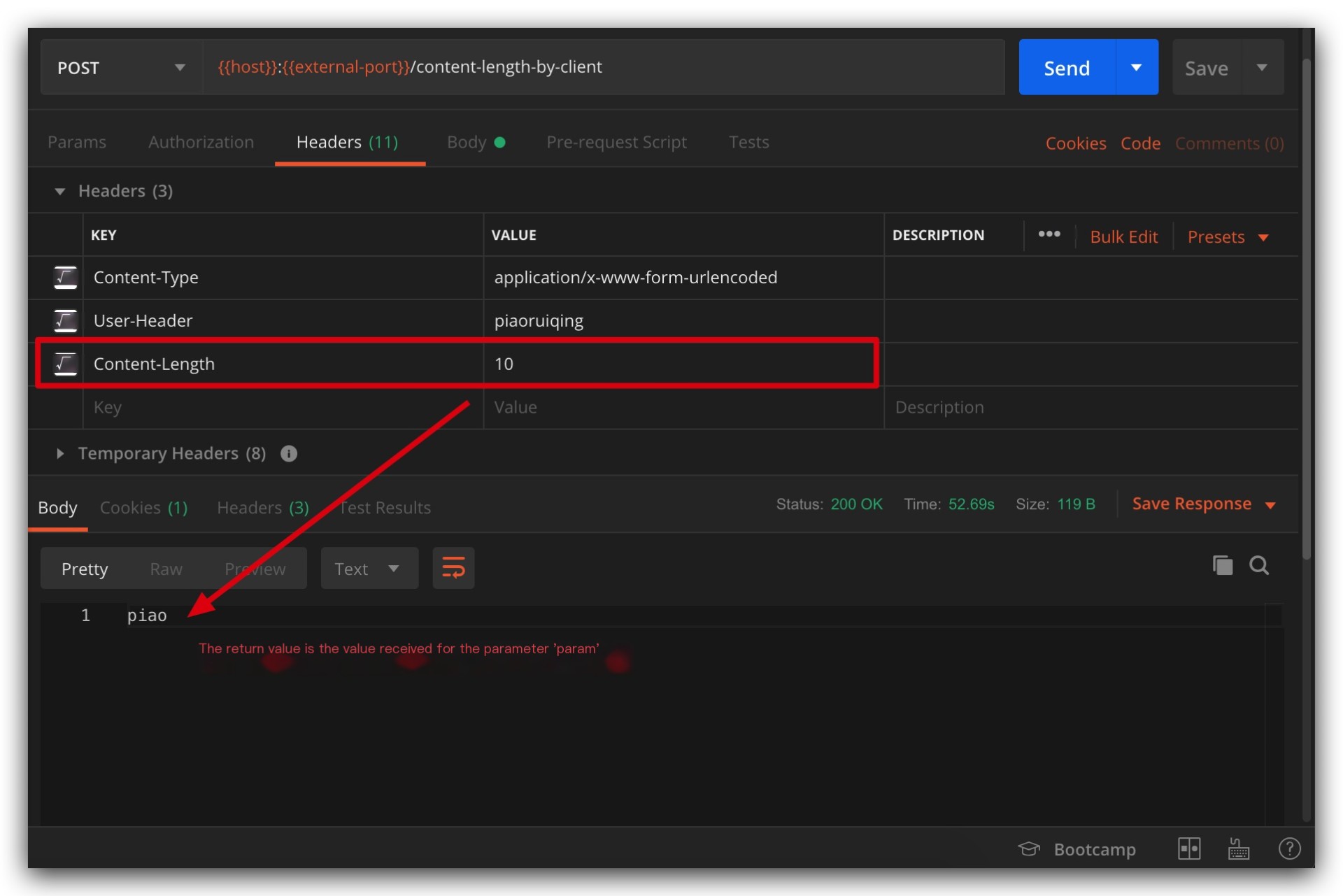Click the piaoruiqing header value
This screenshot has width=1343, height=896.
tap(539, 321)
